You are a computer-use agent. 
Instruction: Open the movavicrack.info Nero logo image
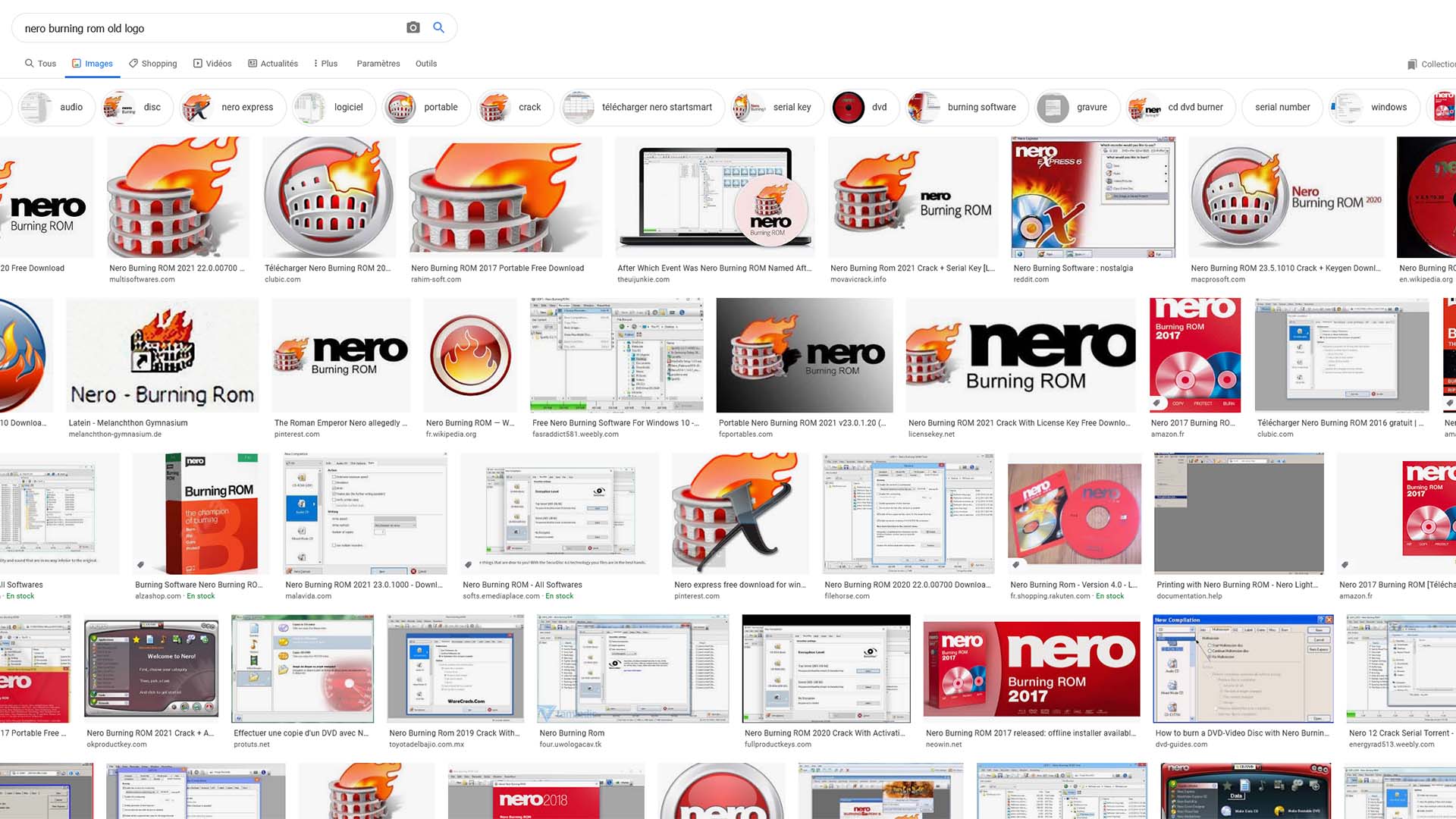tap(913, 197)
